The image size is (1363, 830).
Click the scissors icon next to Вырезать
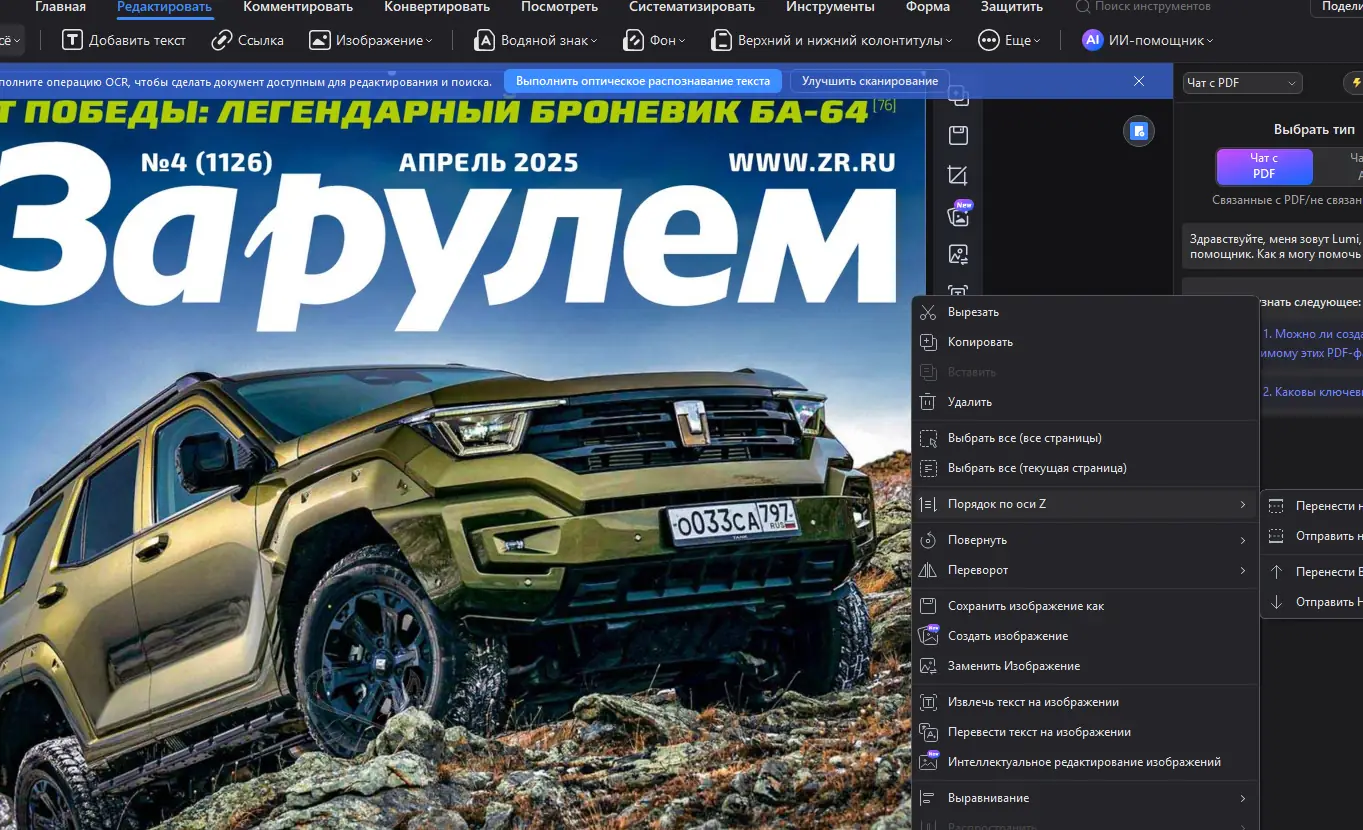click(928, 312)
